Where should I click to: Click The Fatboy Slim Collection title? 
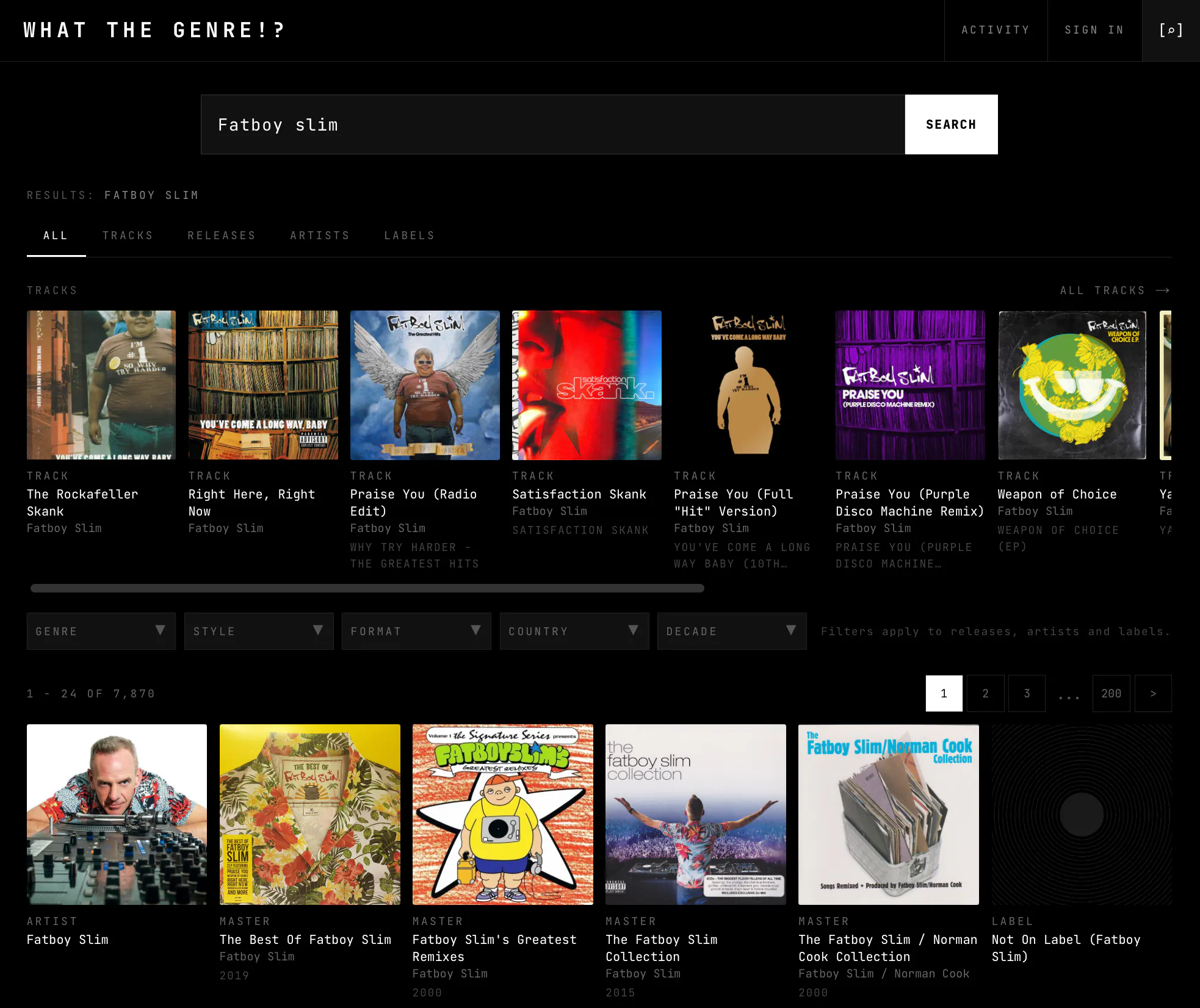662,948
